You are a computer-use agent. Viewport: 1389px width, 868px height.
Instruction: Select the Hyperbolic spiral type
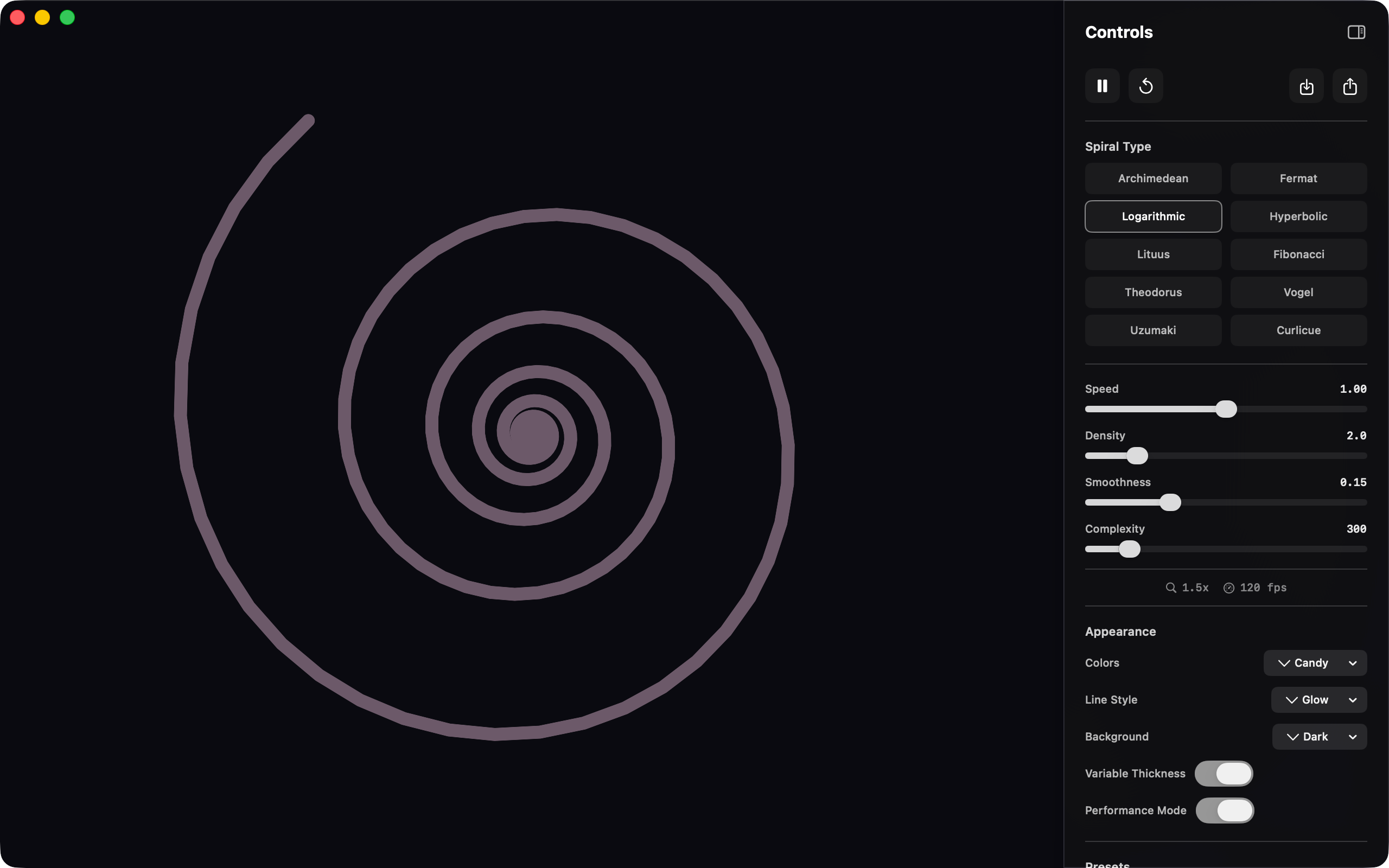tap(1298, 216)
